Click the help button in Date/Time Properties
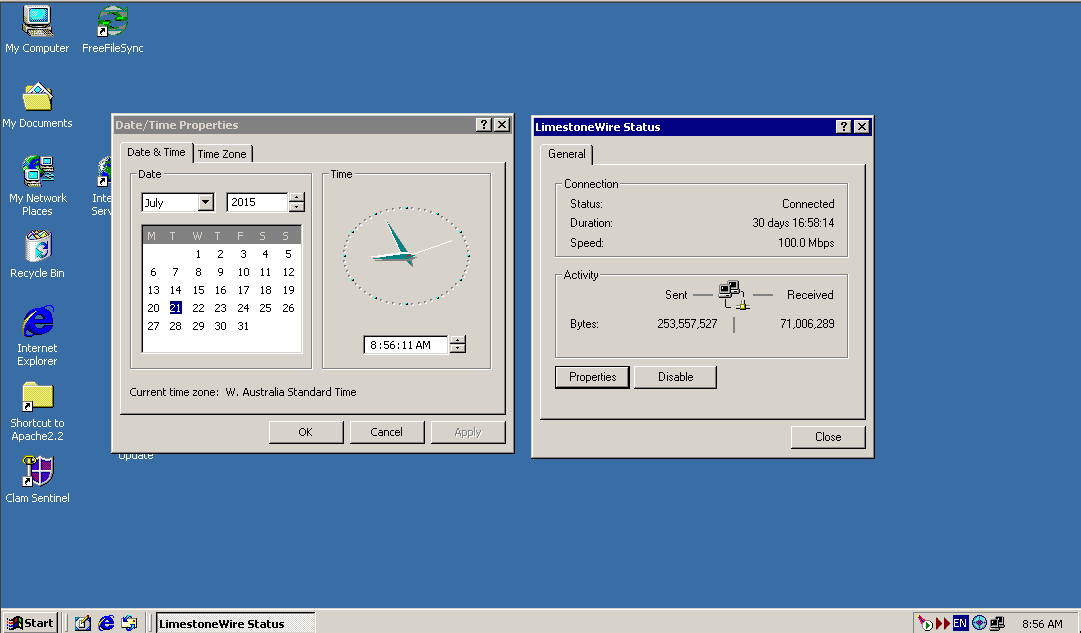The width and height of the screenshot is (1081, 633). [484, 124]
